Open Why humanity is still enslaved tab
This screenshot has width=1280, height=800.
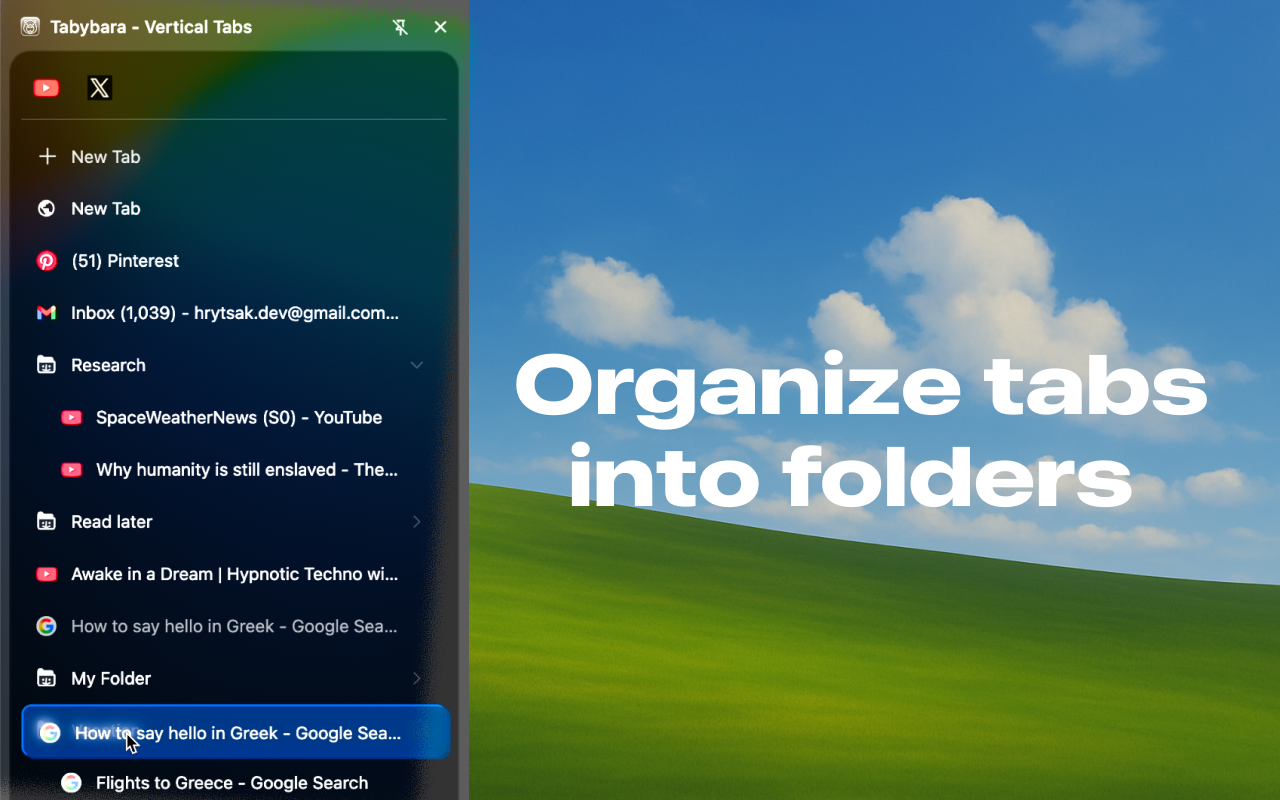coord(234,470)
